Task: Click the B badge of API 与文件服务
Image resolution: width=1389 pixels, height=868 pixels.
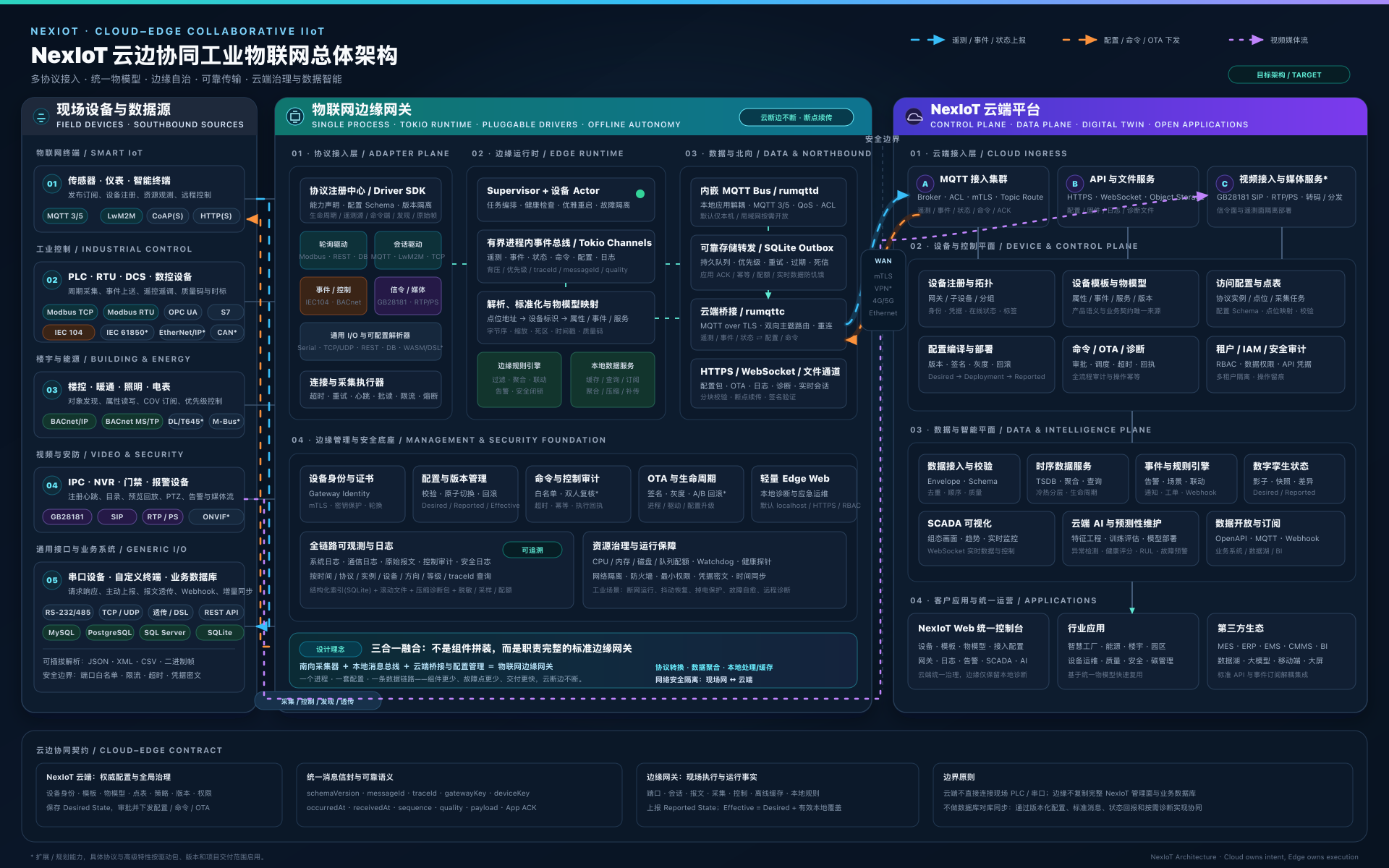Action: pyautogui.click(x=1075, y=184)
